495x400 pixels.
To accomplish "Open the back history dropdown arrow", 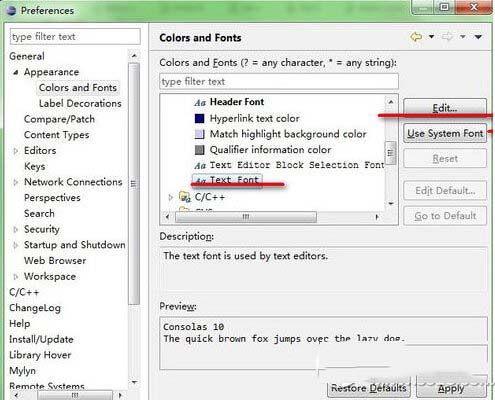I will tap(431, 36).
